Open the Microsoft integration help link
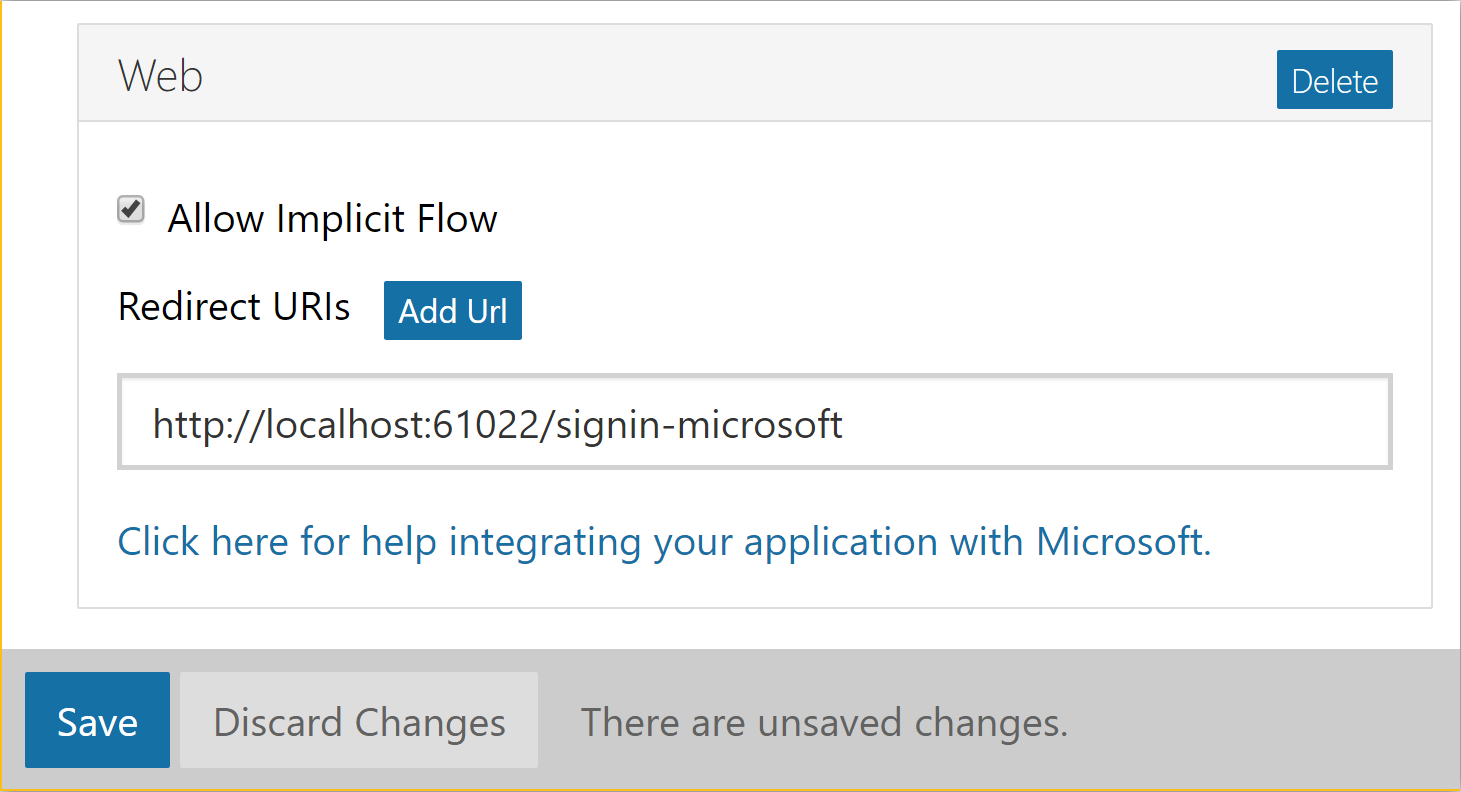 tap(665, 541)
